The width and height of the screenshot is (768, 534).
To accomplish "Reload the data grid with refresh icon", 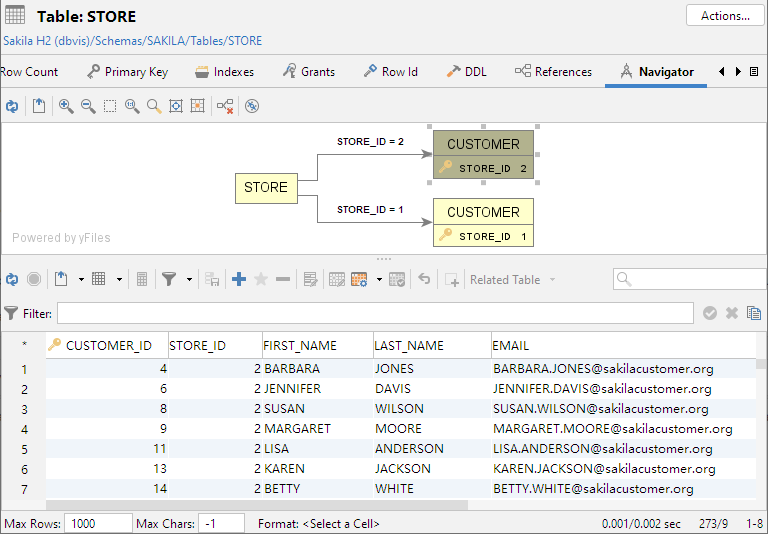I will pos(12,280).
